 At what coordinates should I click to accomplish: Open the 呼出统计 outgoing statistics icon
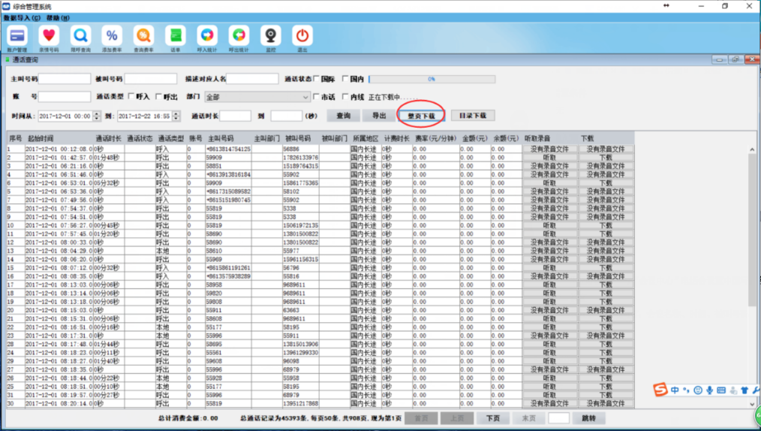239,36
